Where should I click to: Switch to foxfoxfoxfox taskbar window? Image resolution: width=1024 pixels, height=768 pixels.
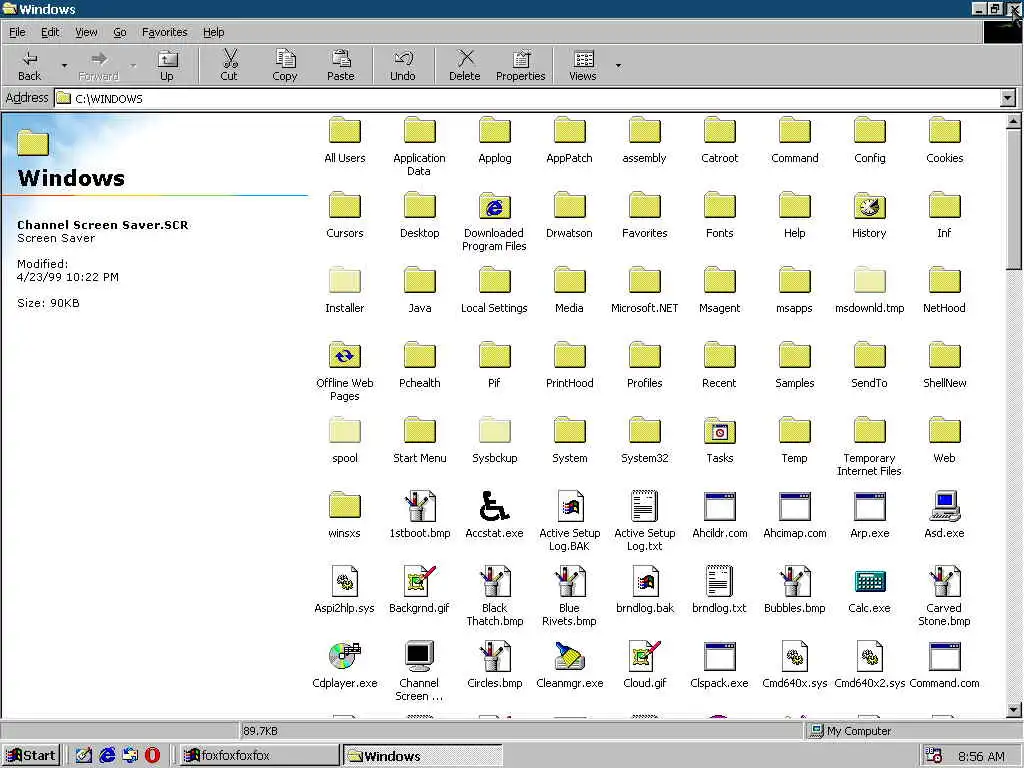coord(259,756)
